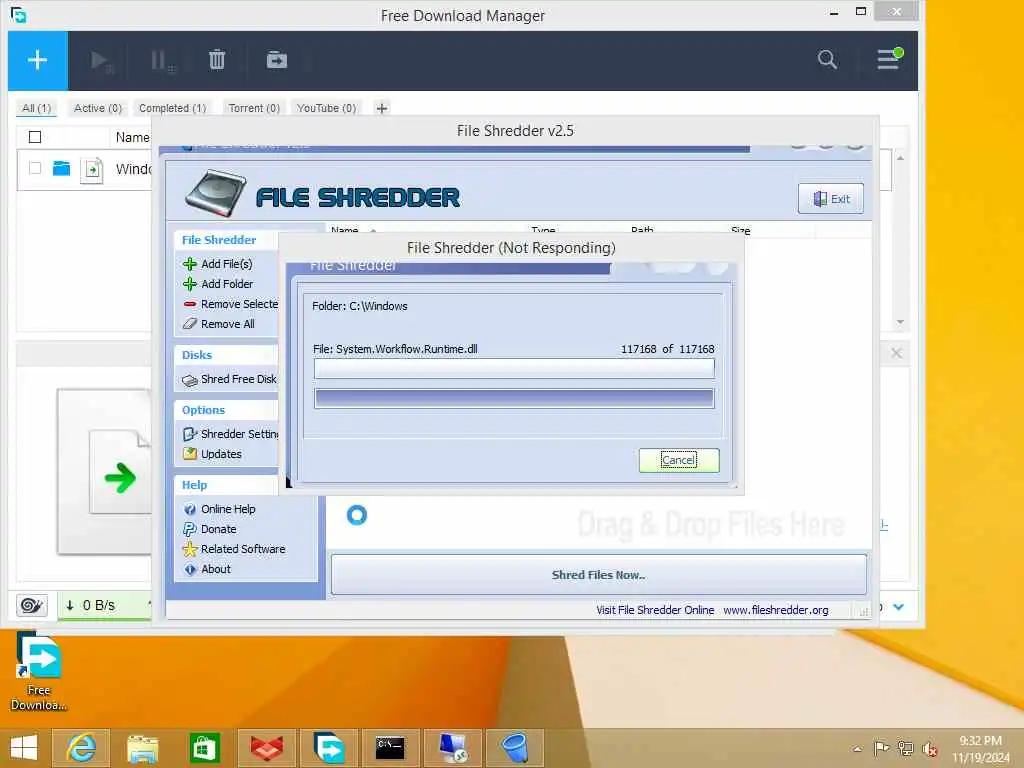Click the Shredder Settings icon

190,434
